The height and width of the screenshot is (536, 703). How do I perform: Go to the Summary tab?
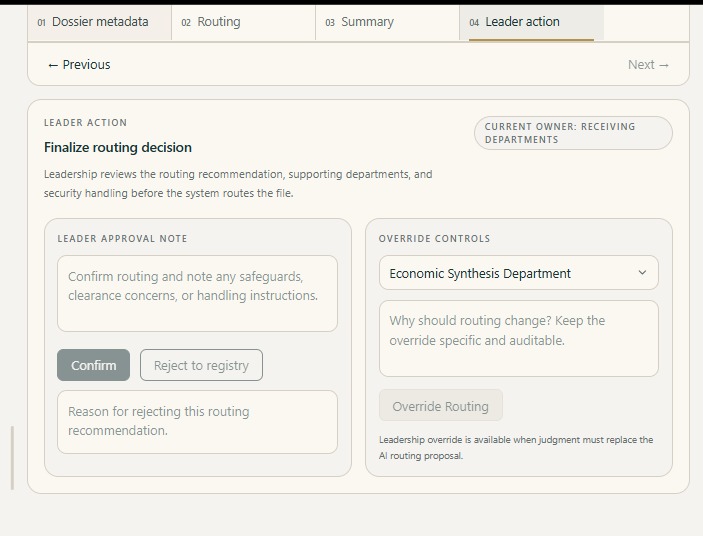tap(387, 22)
